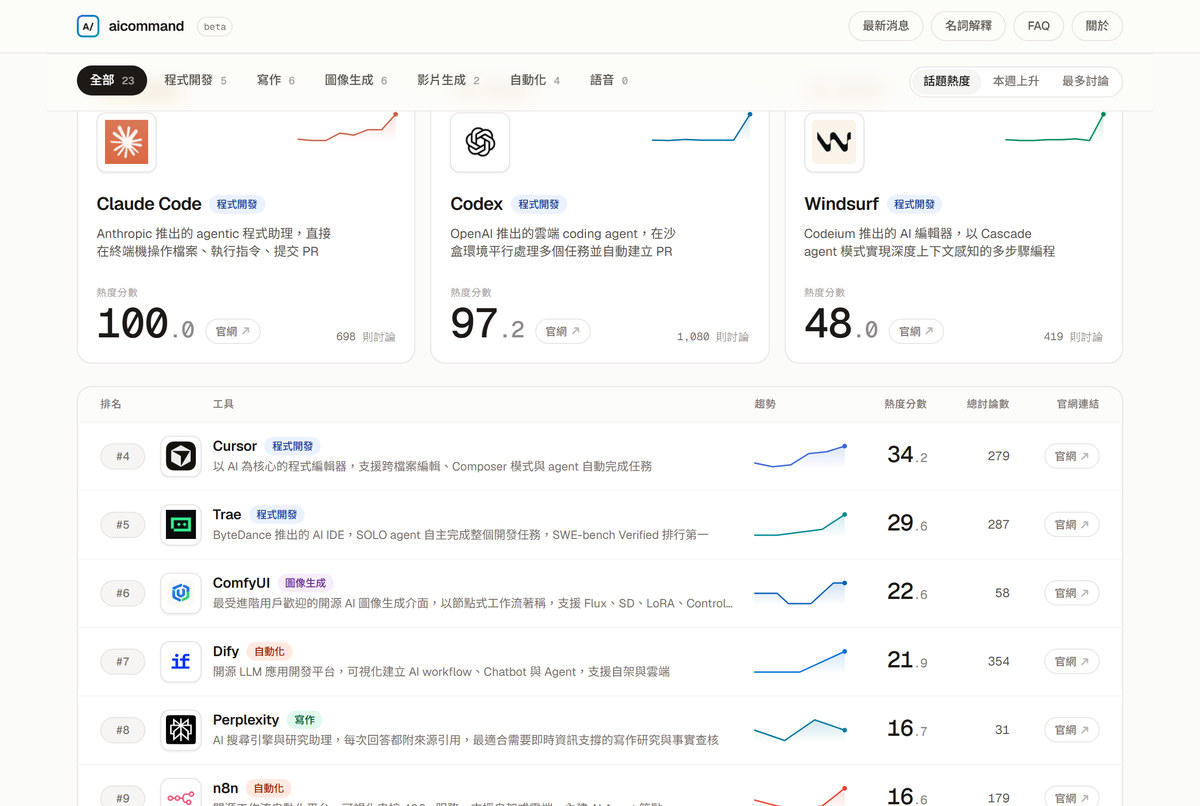This screenshot has width=1200, height=806.
Task: Click the Dify tool icon
Action: tap(181, 661)
